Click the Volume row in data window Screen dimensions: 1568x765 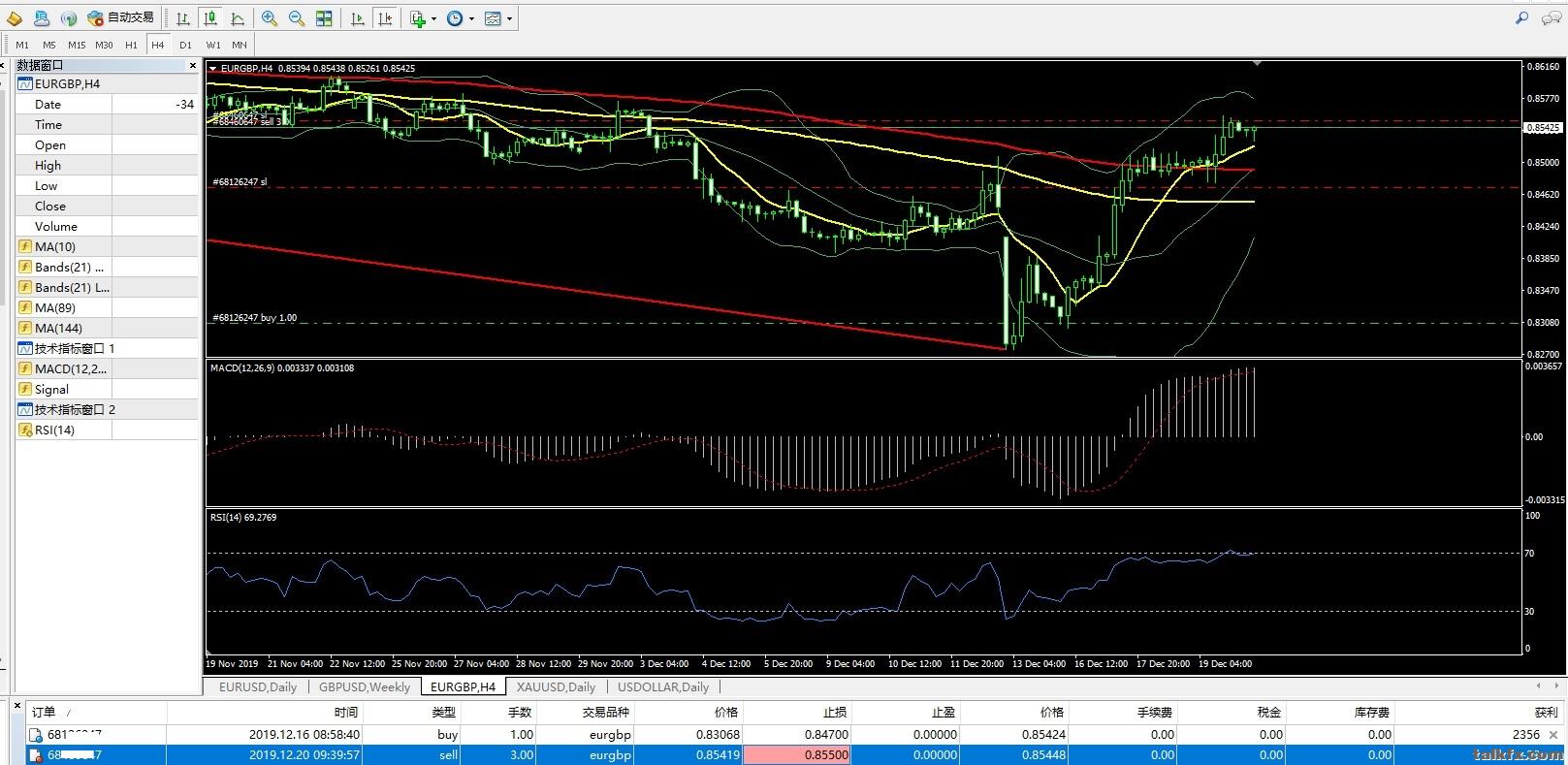[107, 226]
